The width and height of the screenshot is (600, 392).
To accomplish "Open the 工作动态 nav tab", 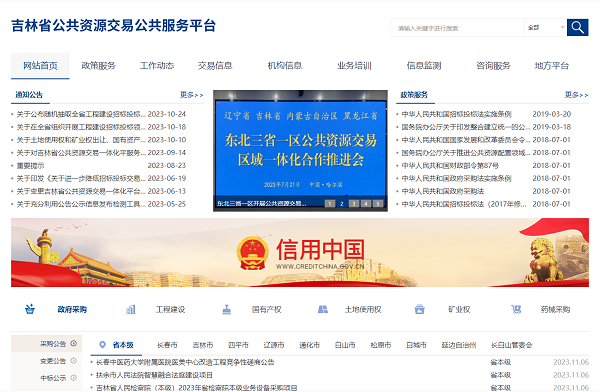I will click(157, 66).
